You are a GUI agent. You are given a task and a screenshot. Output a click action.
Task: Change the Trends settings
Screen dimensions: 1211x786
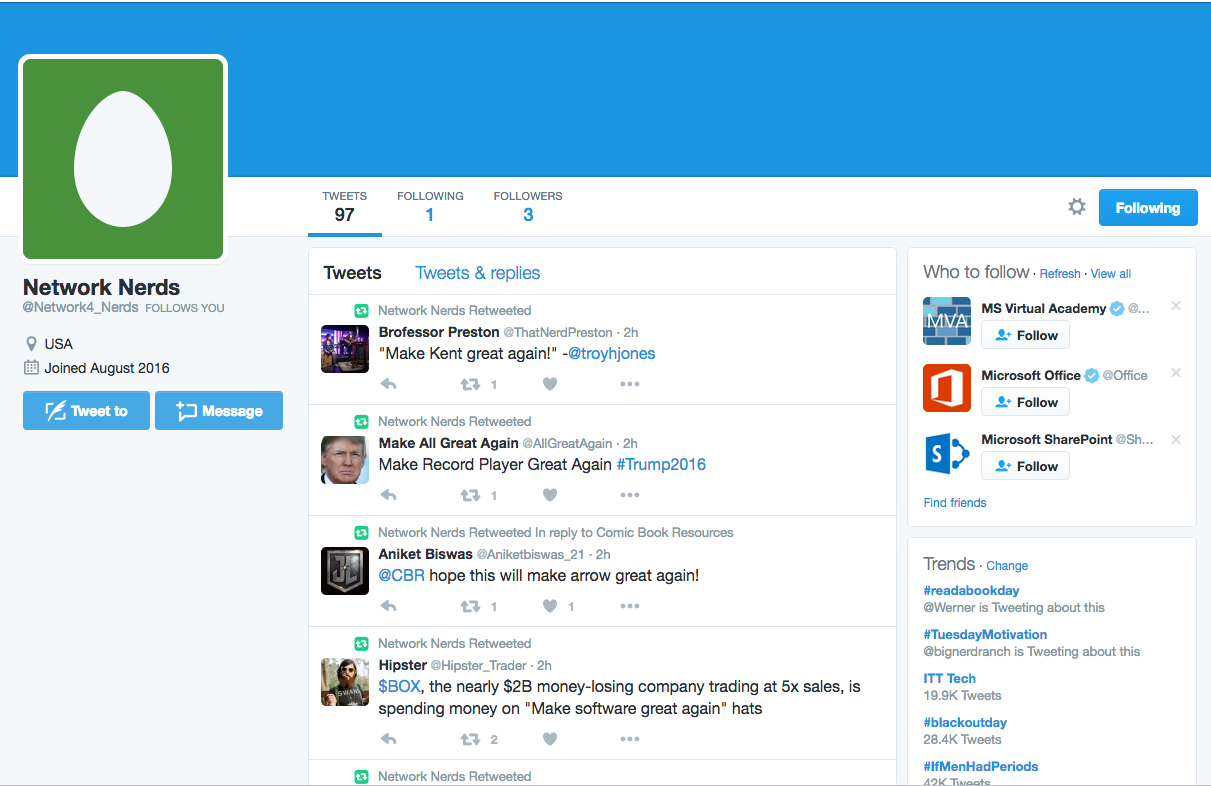pyautogui.click(x=1007, y=566)
